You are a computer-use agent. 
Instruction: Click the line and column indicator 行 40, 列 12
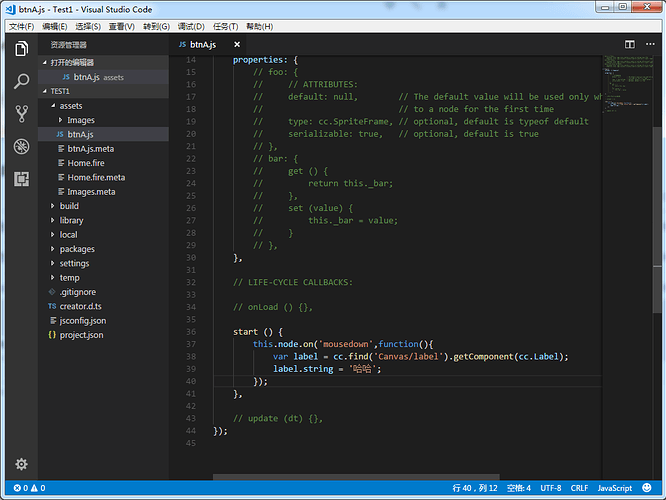475,488
